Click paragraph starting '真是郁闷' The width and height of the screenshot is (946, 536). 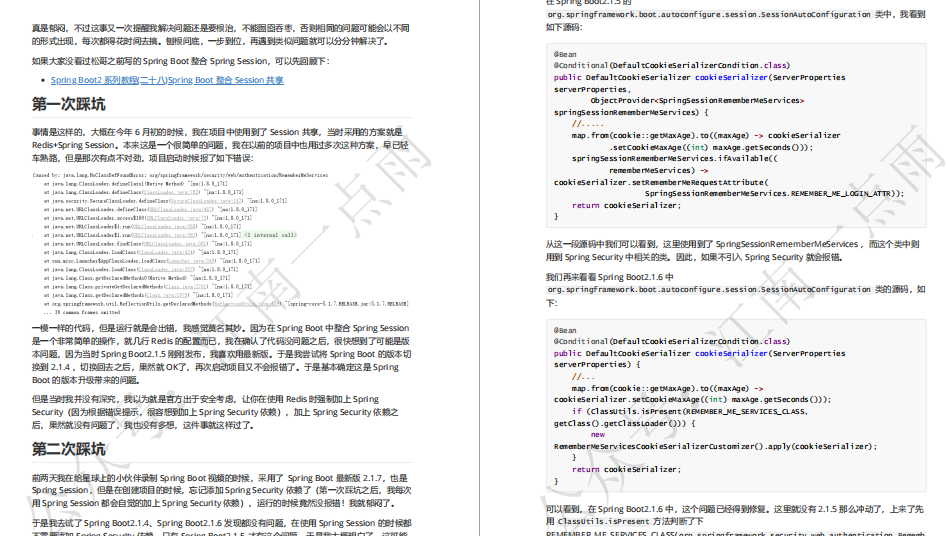tap(221, 34)
